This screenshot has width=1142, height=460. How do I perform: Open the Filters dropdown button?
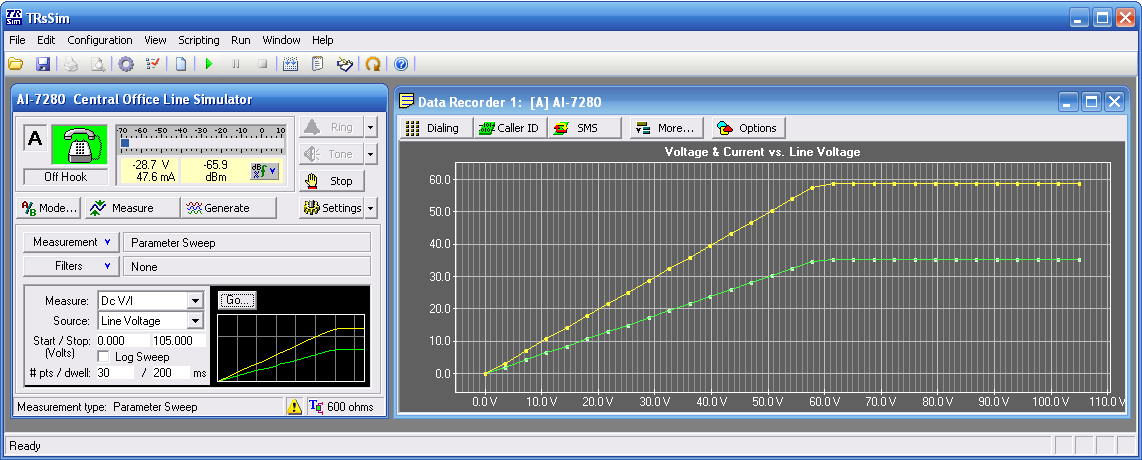pyautogui.click(x=71, y=266)
